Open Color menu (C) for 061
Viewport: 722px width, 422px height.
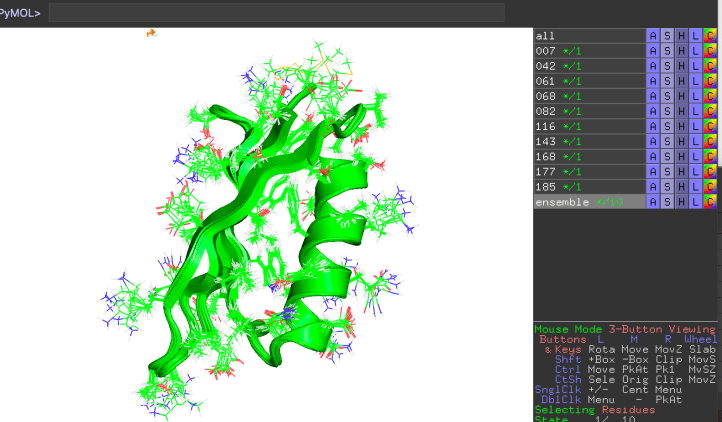(x=710, y=81)
